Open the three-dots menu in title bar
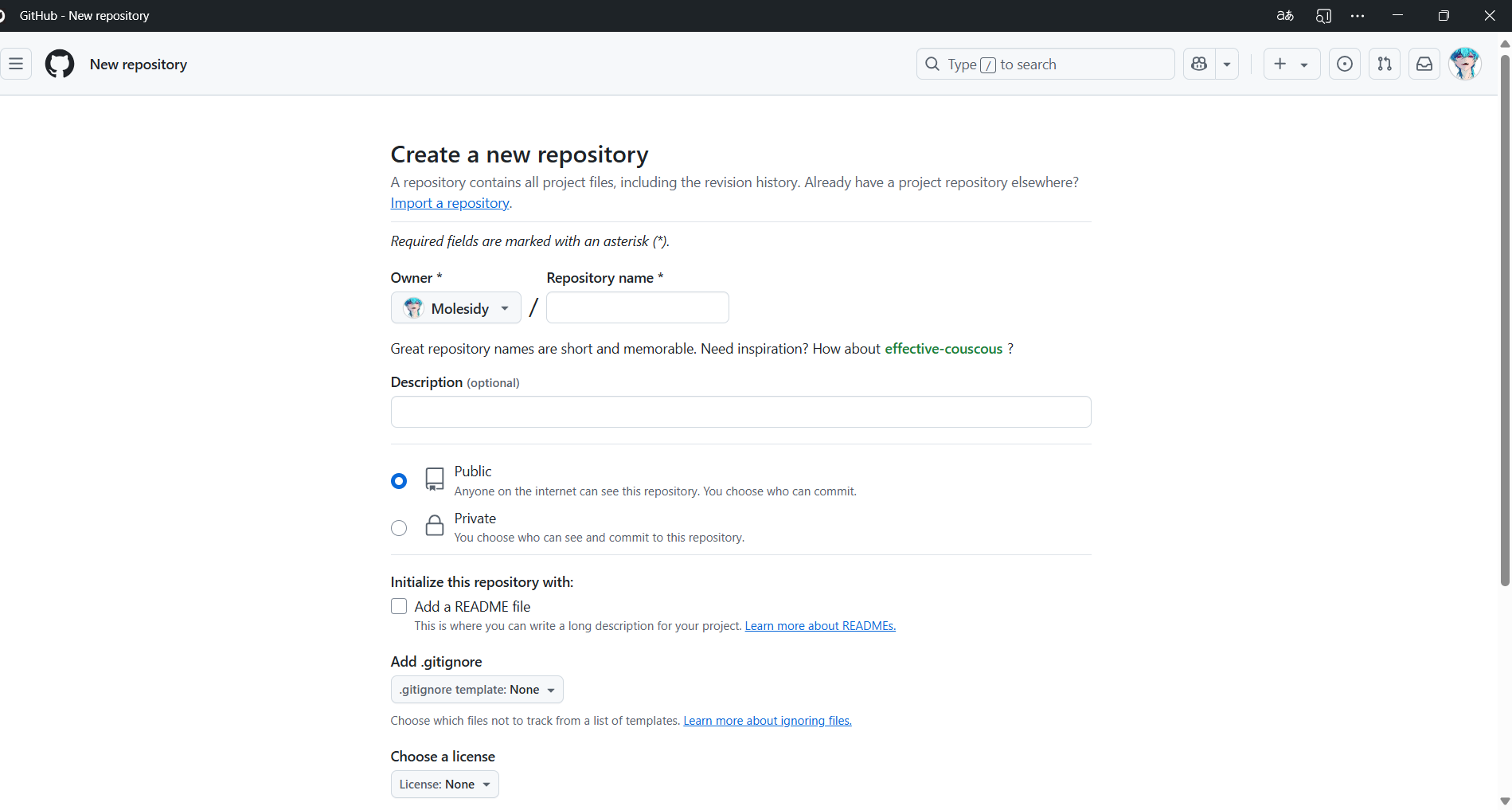The width and height of the screenshot is (1512, 810). [1358, 16]
